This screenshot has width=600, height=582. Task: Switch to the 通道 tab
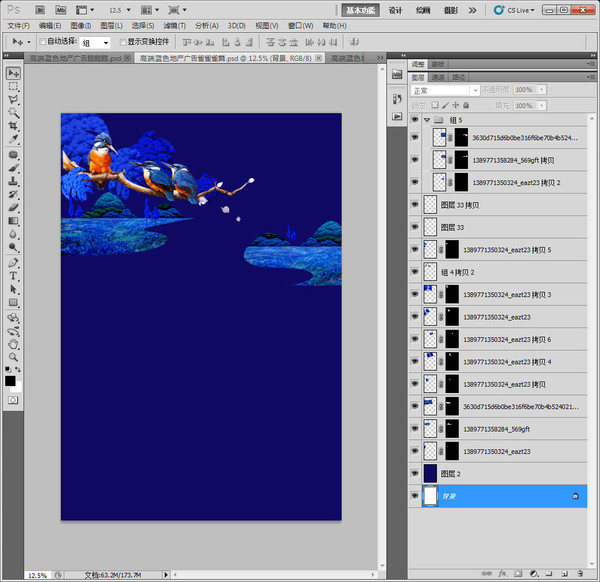click(x=438, y=77)
